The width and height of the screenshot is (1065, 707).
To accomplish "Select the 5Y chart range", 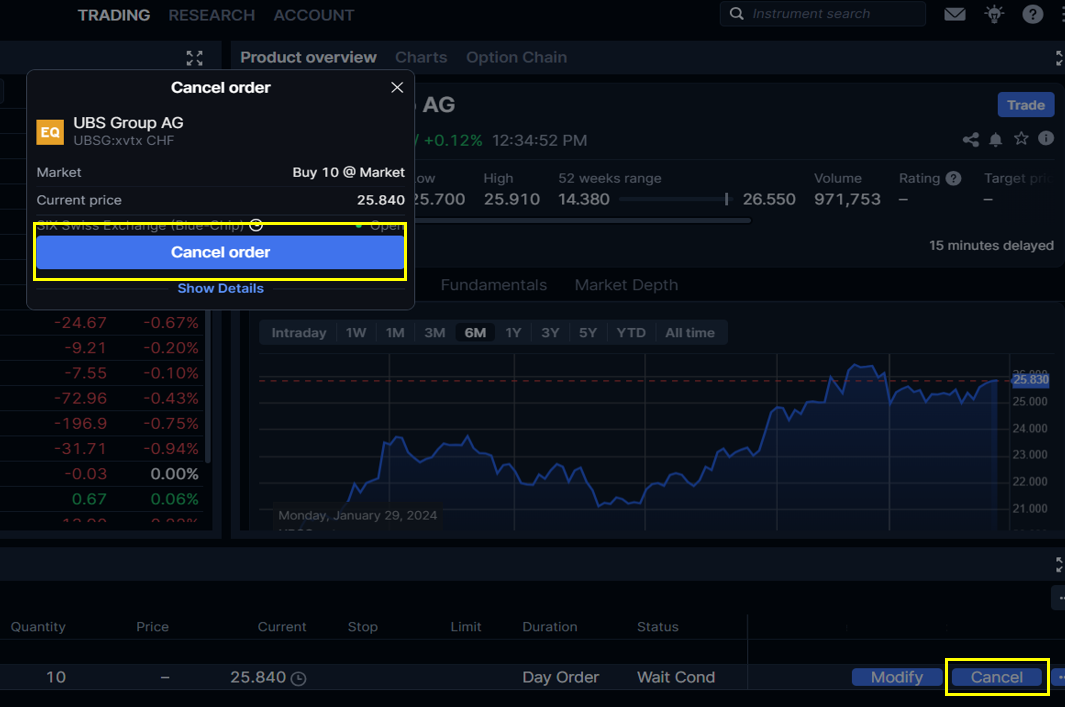I will (x=588, y=333).
